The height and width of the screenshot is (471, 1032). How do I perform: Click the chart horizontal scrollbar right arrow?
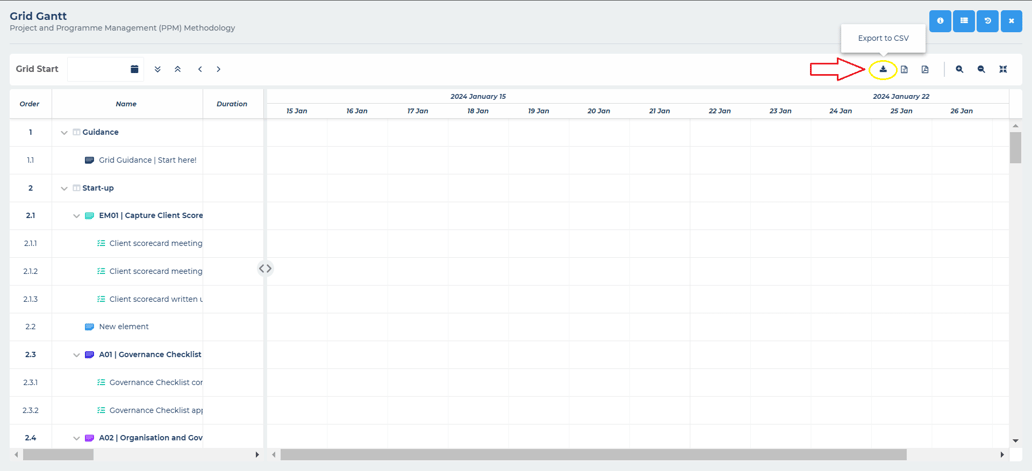1002,455
